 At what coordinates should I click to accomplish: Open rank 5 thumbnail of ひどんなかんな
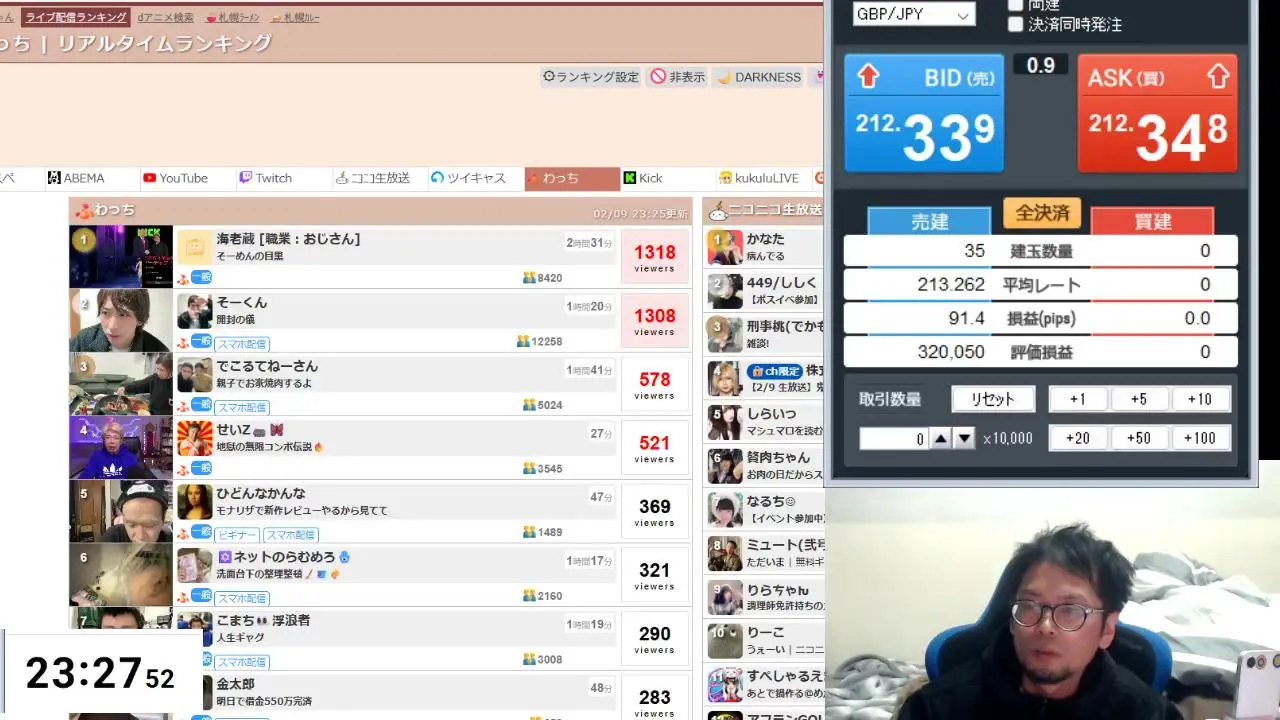121,511
